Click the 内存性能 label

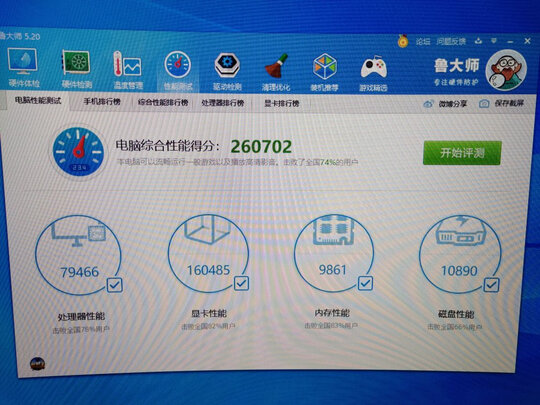(332, 313)
